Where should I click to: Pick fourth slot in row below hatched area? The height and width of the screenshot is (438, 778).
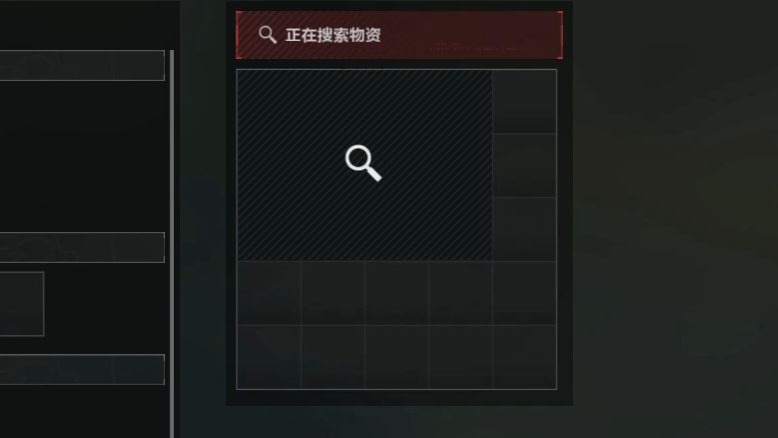tap(460, 293)
